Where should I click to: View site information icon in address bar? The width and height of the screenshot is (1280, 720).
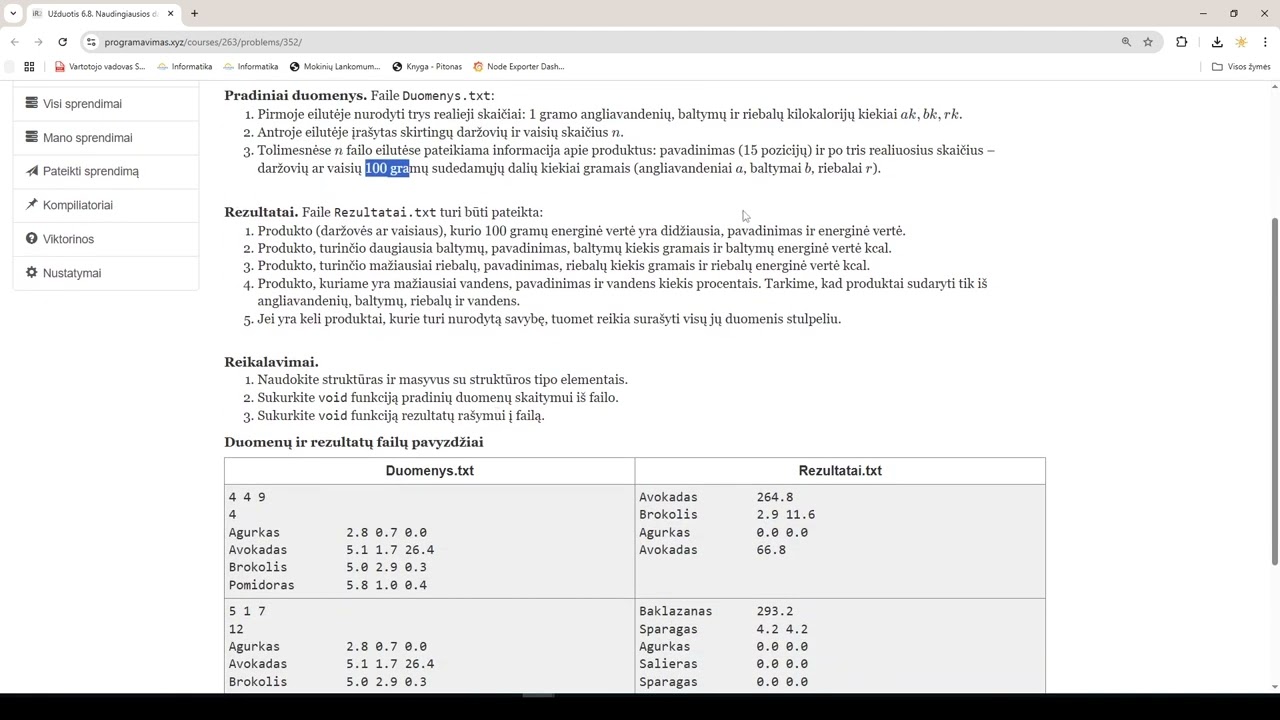point(91,42)
